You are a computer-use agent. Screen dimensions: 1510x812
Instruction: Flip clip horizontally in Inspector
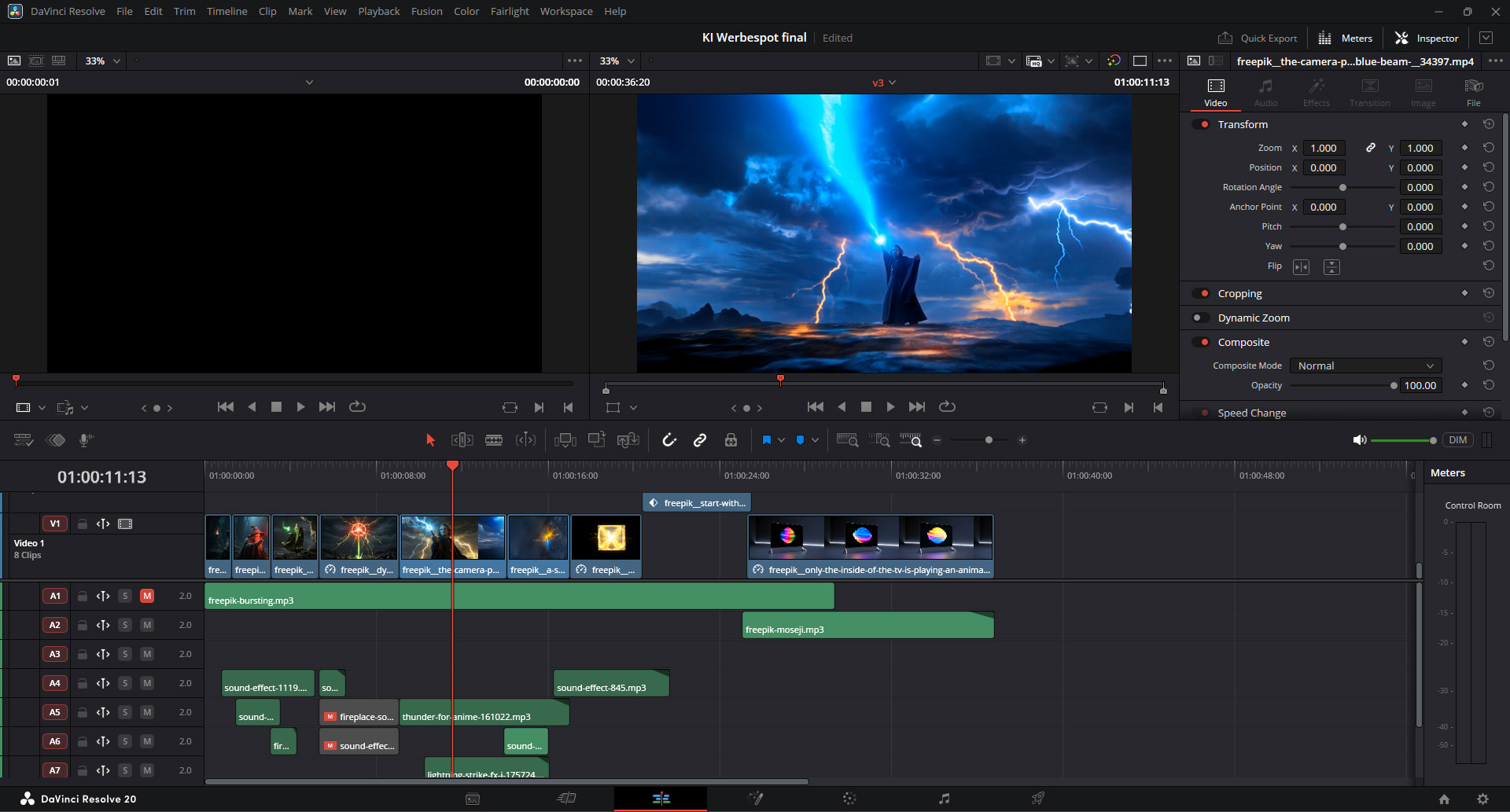point(1302,267)
